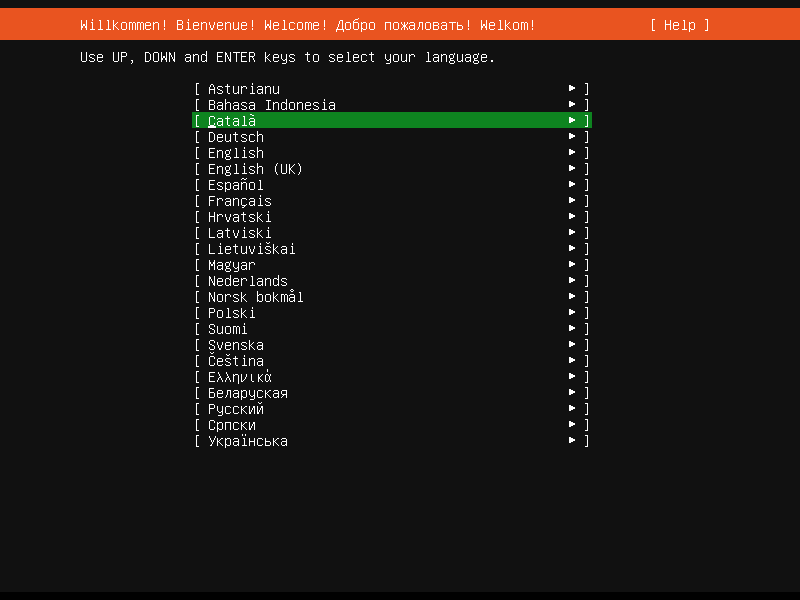Choose English (UK) language
This screenshot has height=600, width=800.
point(255,169)
